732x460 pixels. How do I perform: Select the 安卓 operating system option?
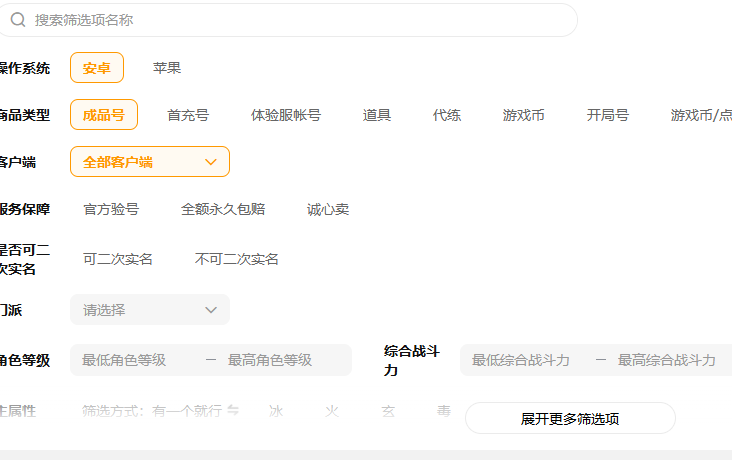[97, 68]
